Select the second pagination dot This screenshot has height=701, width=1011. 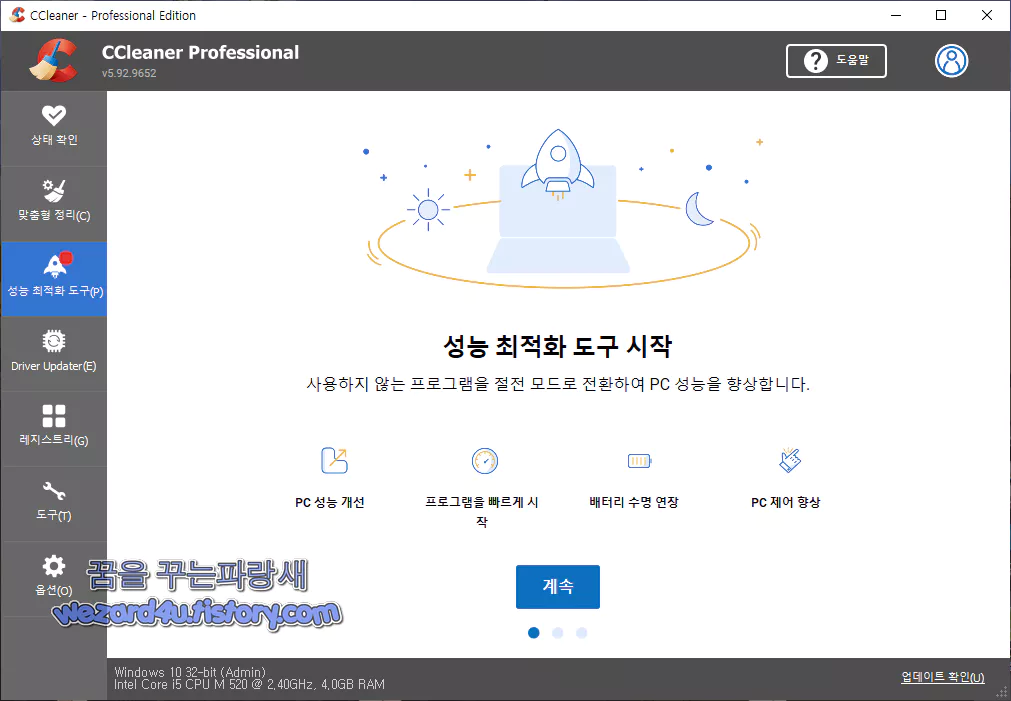click(558, 633)
